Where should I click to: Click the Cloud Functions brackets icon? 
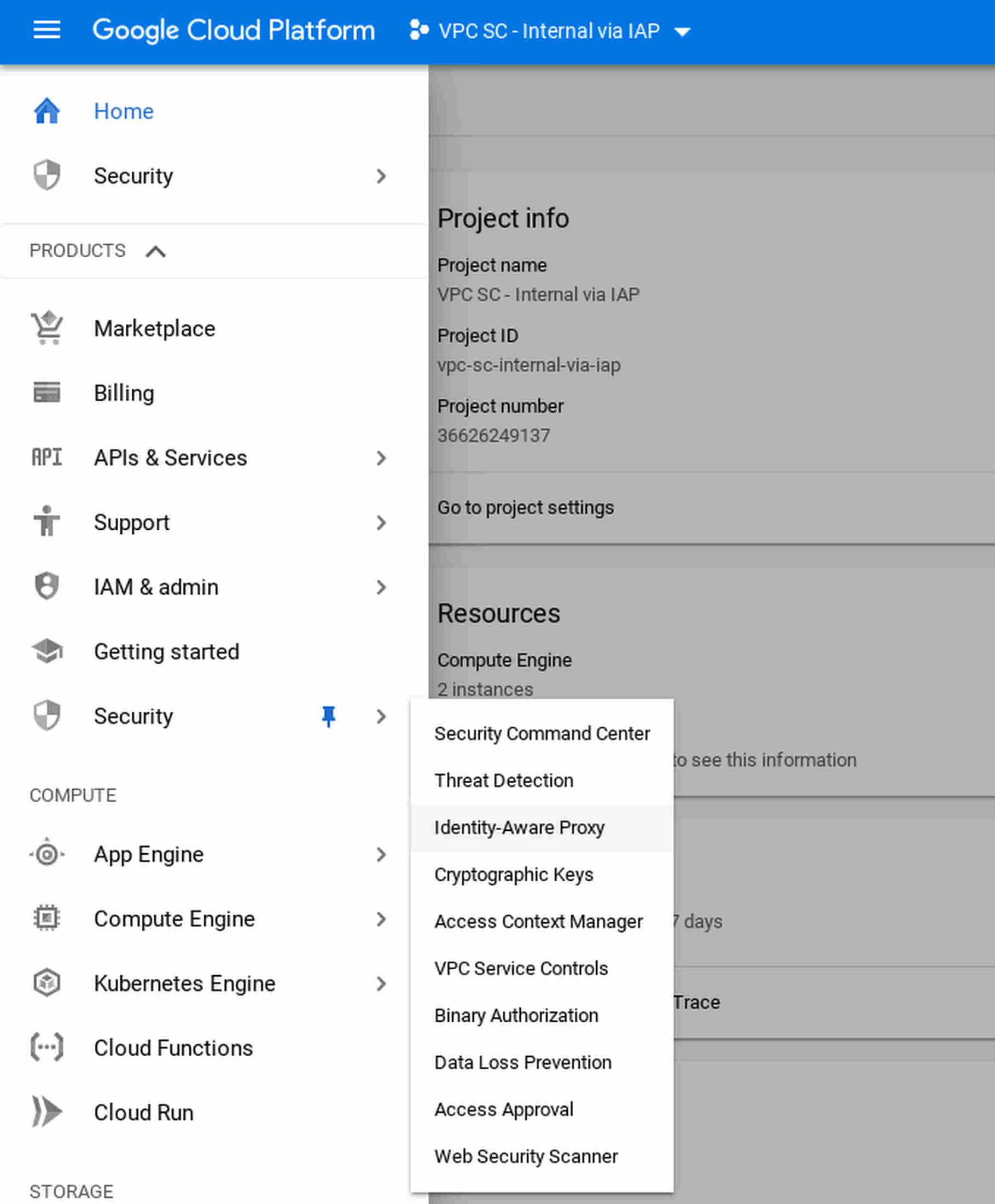pyautogui.click(x=47, y=1047)
